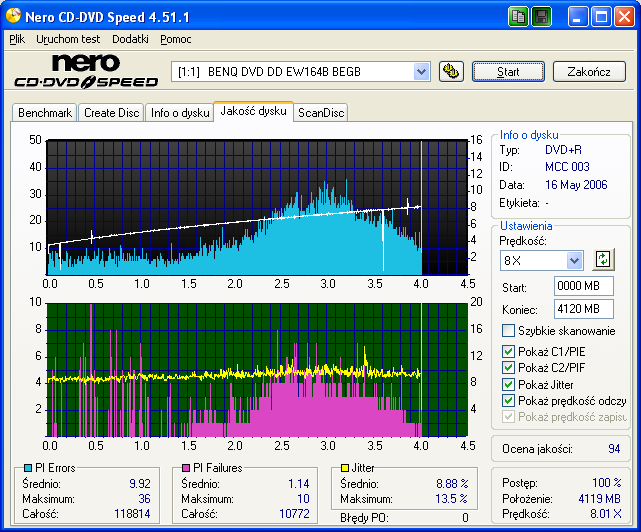Uncheck Pokaż Jitter checkbox
The image size is (641, 532).
[508, 384]
